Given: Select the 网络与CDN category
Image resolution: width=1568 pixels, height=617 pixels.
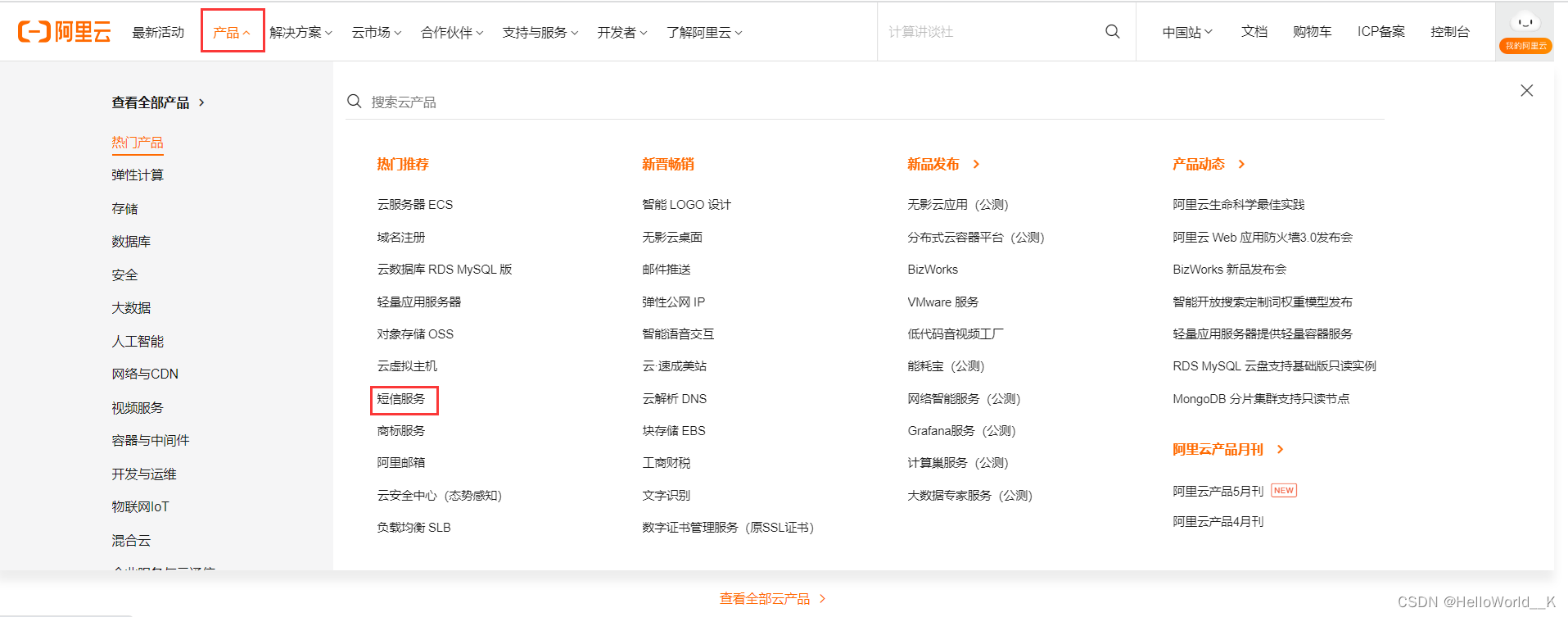Looking at the screenshot, I should [x=145, y=374].
